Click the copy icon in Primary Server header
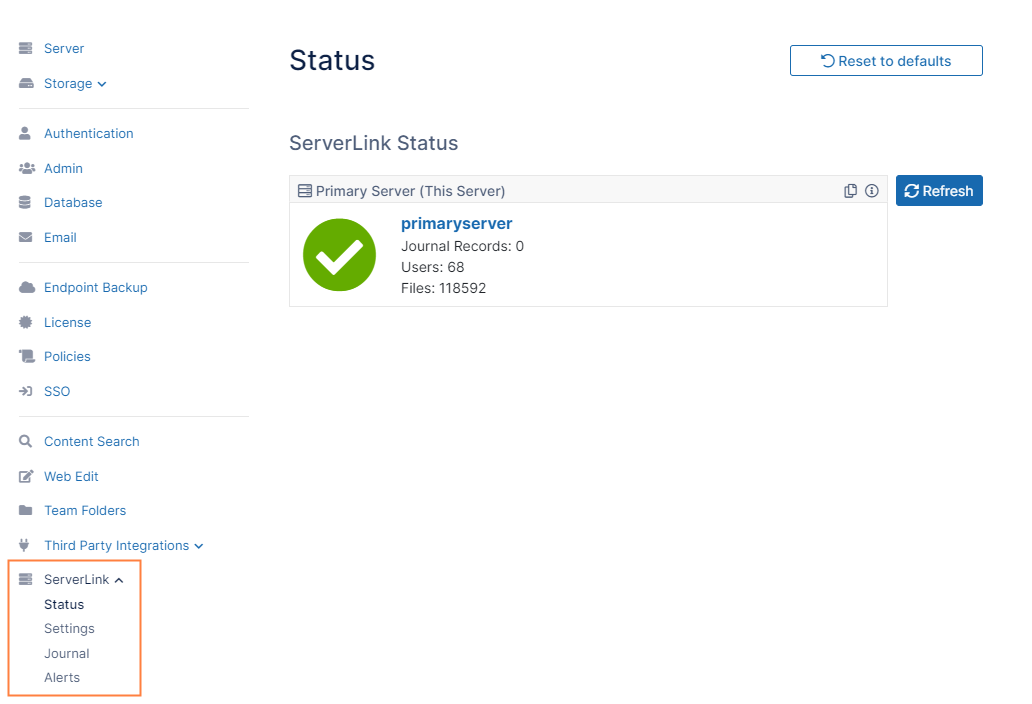Screen dimensions: 1032x704 [x=850, y=191]
